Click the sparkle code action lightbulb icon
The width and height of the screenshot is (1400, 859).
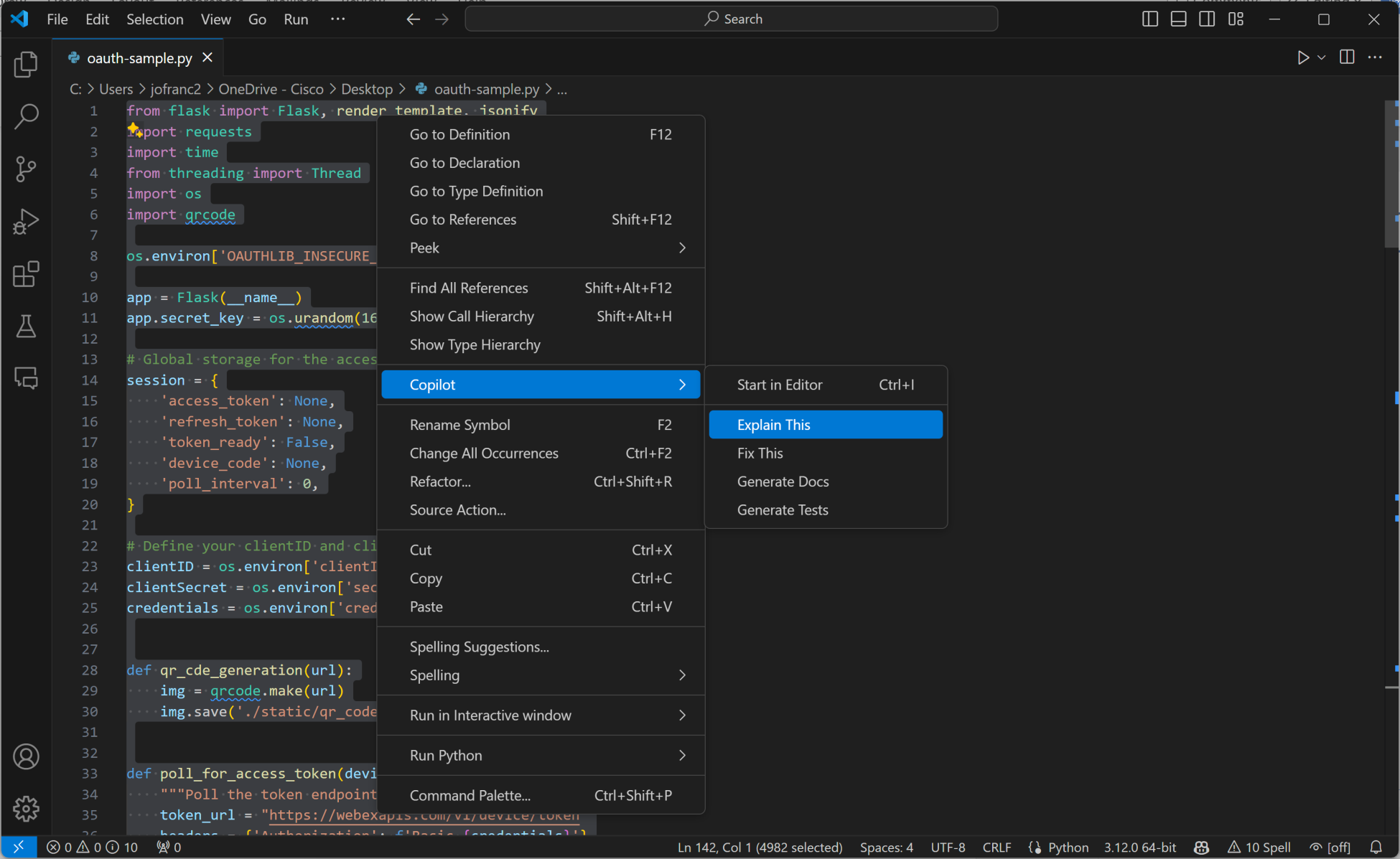(134, 130)
